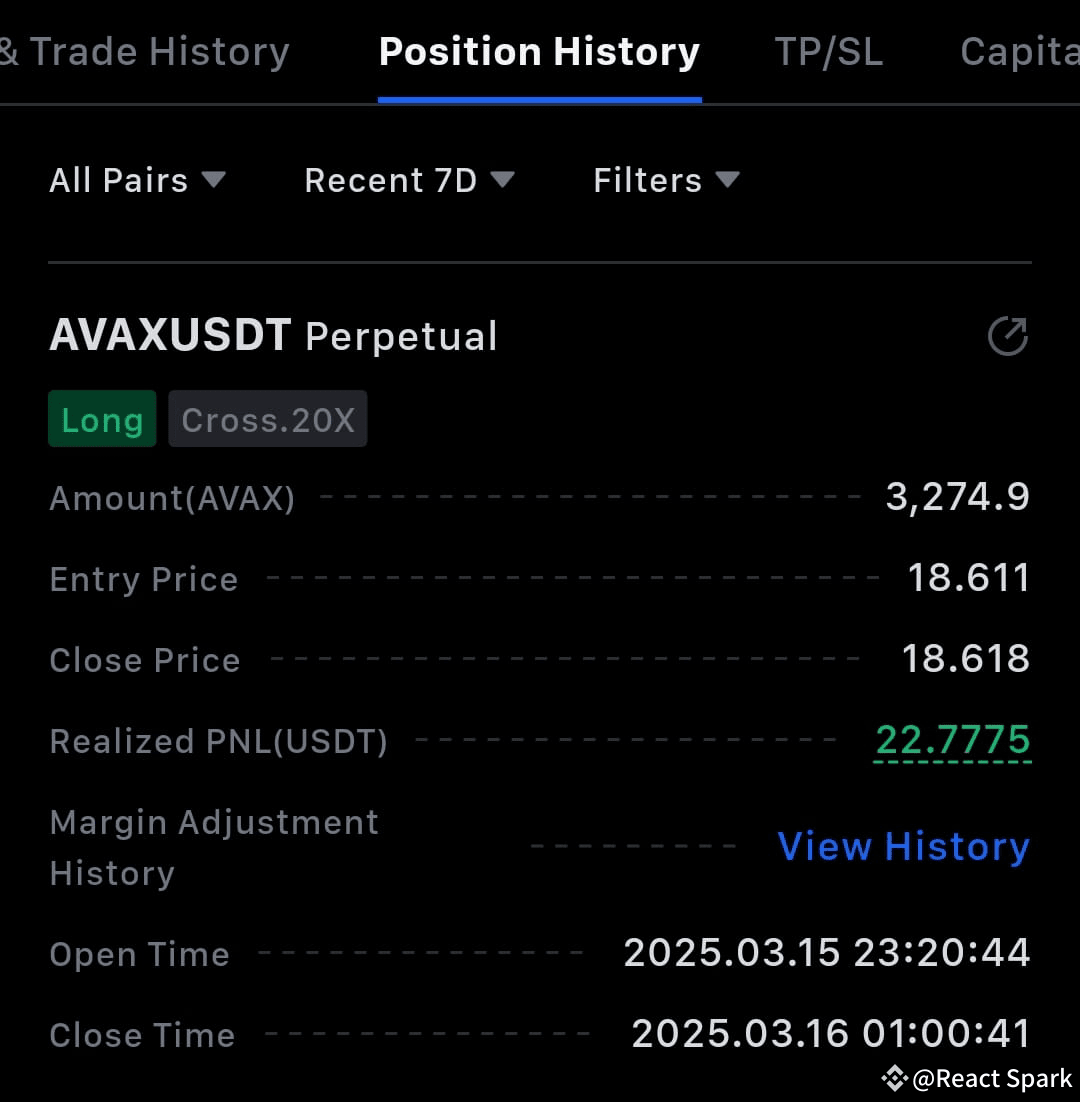The width and height of the screenshot is (1080, 1102).
Task: Tap the Realized PNL value 22.7775
Action: [x=953, y=741]
